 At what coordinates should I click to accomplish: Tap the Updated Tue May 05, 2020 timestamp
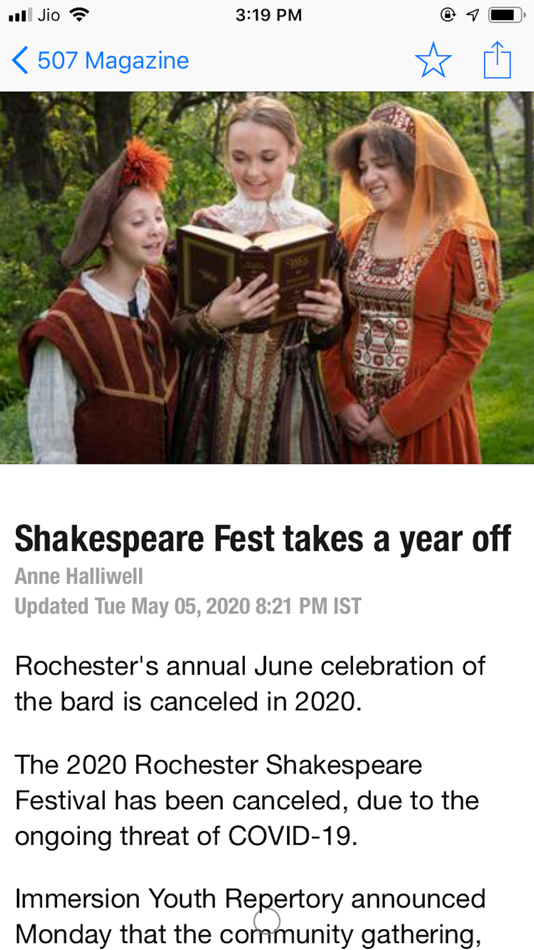pyautogui.click(x=188, y=606)
